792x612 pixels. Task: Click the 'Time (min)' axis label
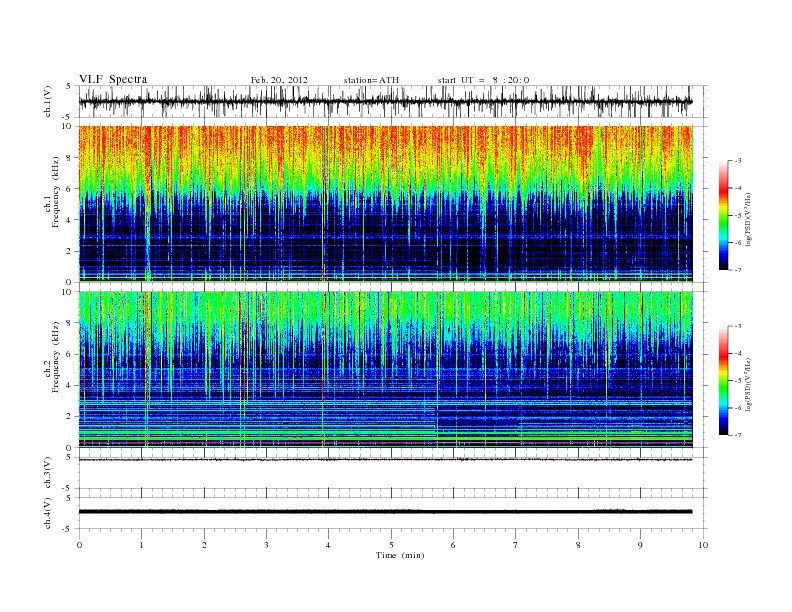pyautogui.click(x=400, y=555)
